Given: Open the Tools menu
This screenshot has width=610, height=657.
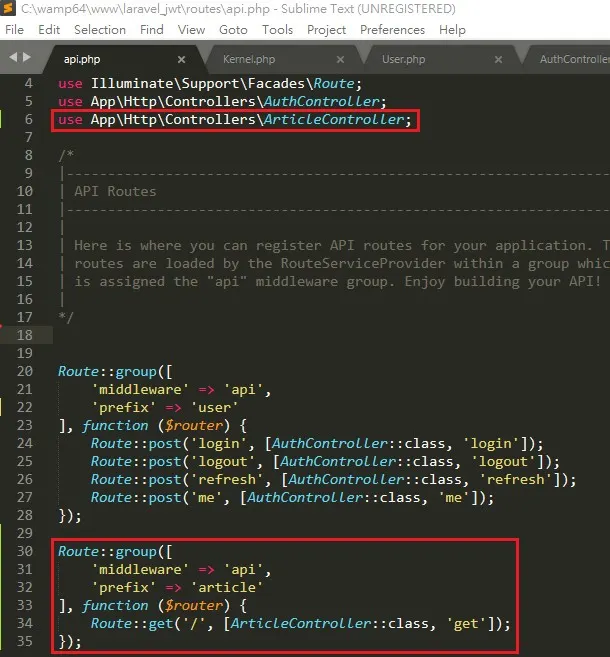Looking at the screenshot, I should click(x=277, y=30).
